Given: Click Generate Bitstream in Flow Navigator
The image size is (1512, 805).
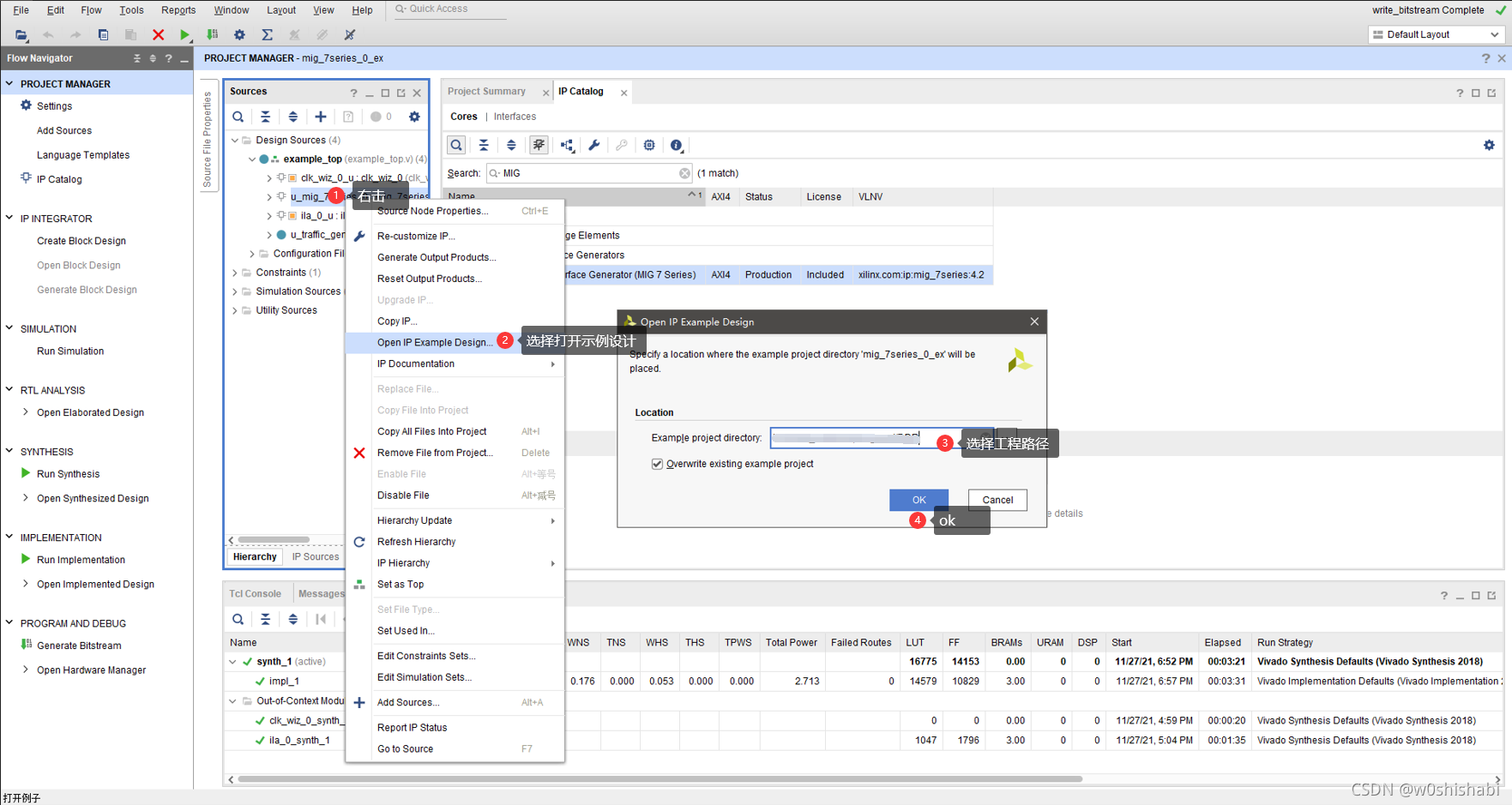Looking at the screenshot, I should (x=79, y=646).
